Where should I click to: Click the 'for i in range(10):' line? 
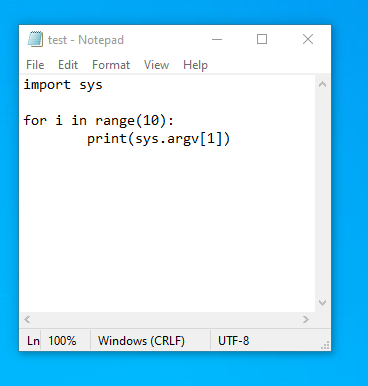99,120
